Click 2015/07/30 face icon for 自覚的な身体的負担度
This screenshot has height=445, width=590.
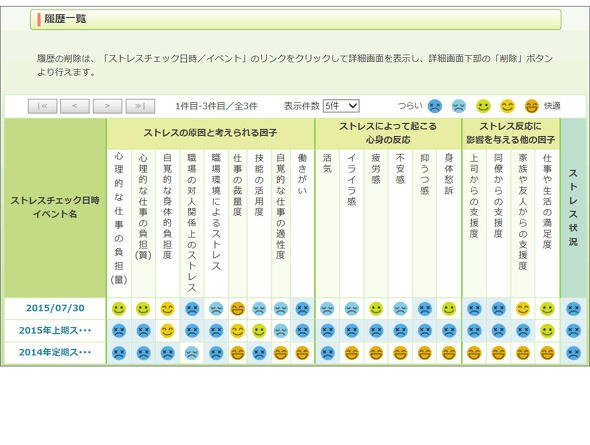[167, 309]
